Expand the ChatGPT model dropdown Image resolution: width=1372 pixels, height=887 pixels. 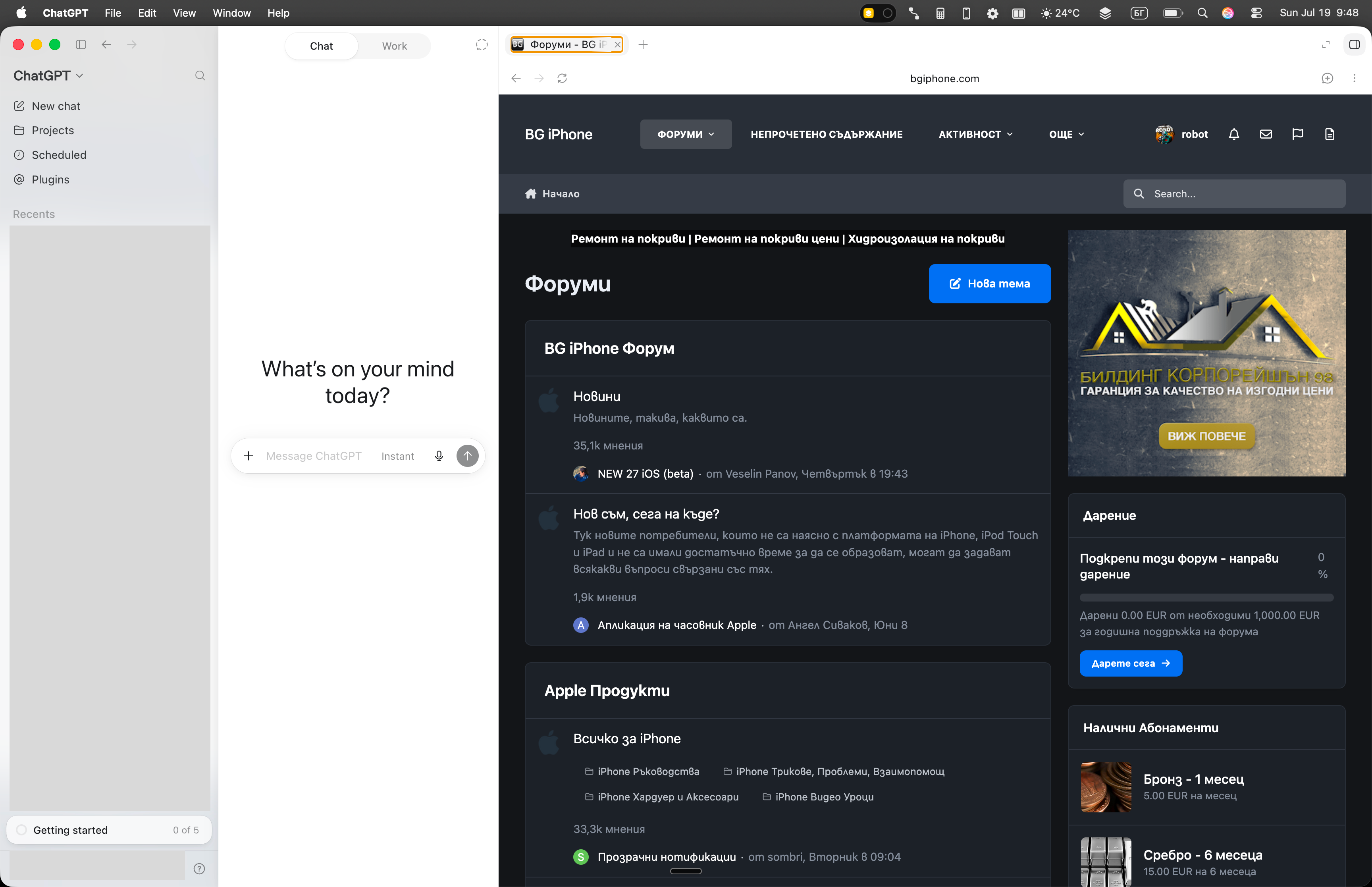[x=48, y=75]
